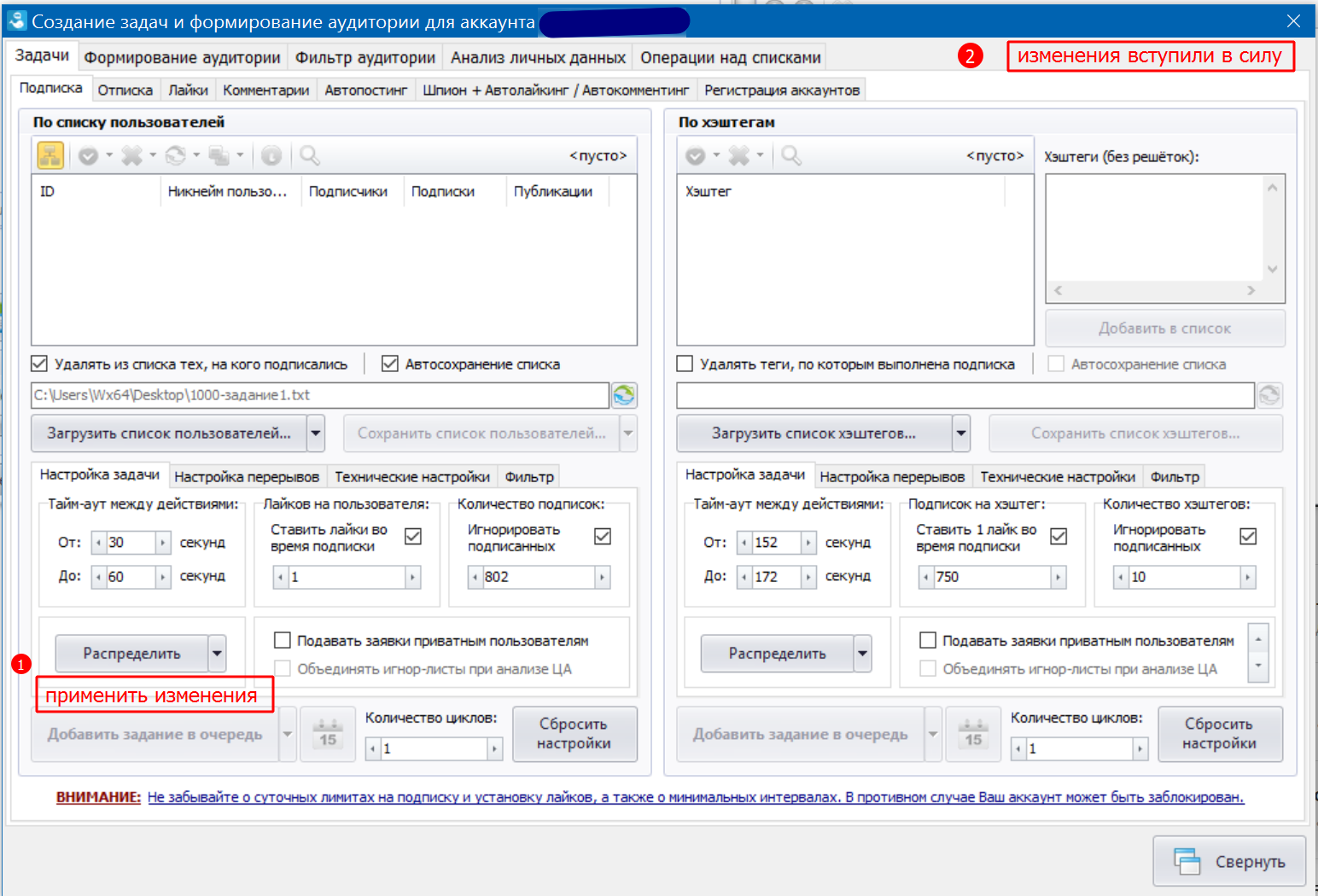The image size is (1318, 896).
Task: Toggle 'Удалять из списка тех, на кого подписались'
Action: click(39, 364)
